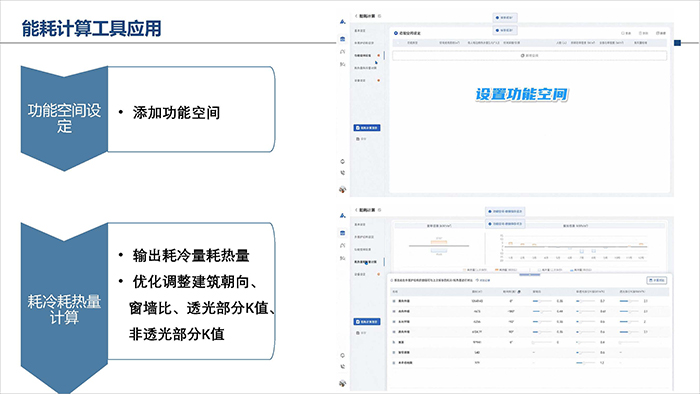The width and height of the screenshot is (700, 394).
Task: Click the 优化调整建筑朝向 bullet text
Action: pyautogui.click(x=195, y=282)
